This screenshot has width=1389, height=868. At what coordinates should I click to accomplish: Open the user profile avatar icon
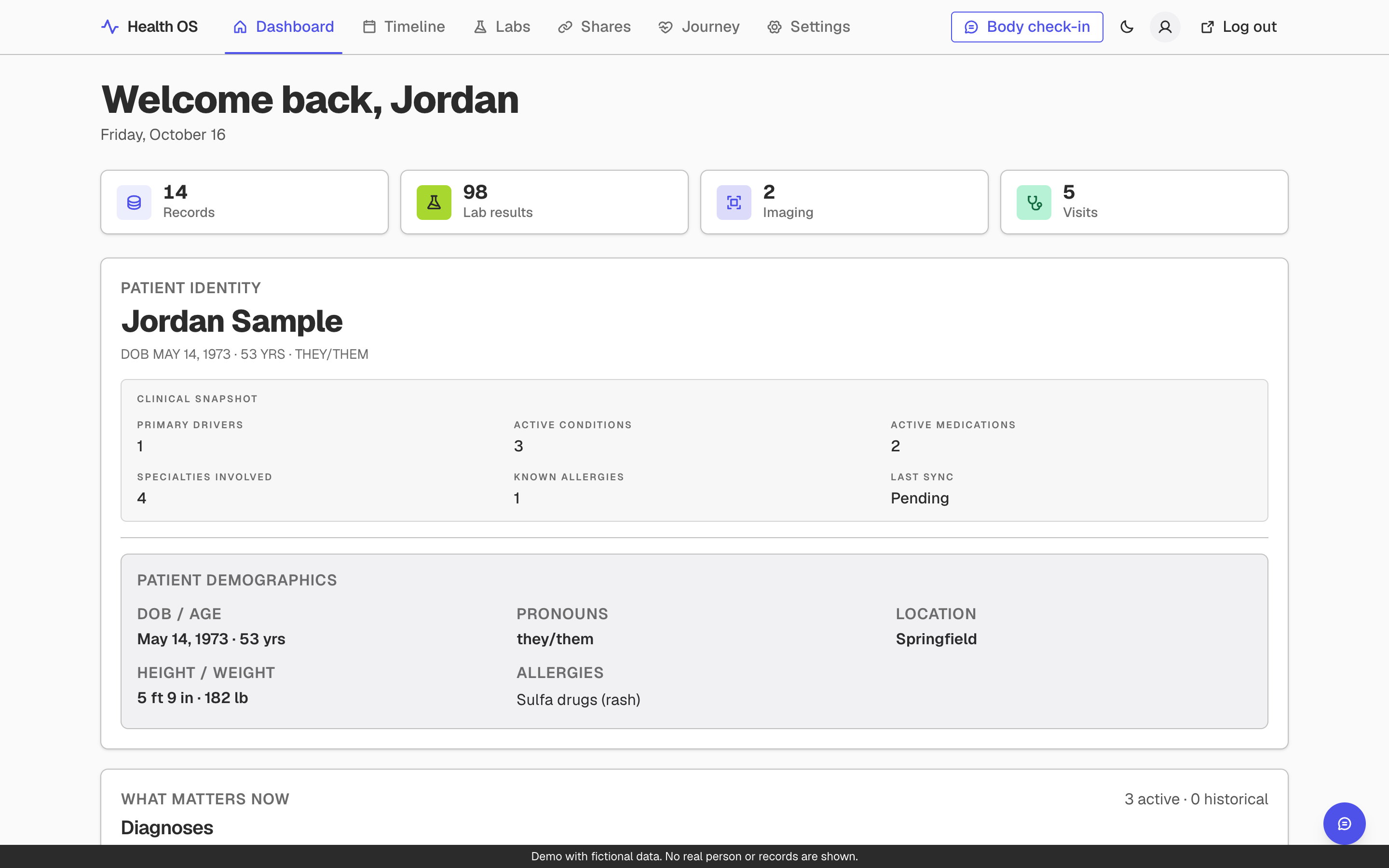[x=1165, y=27]
